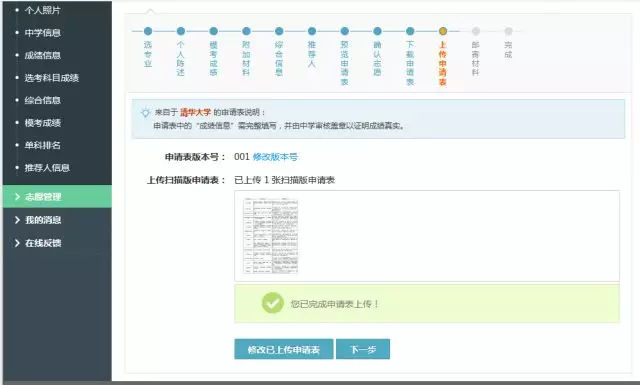
Task: Open 推荐人信息 sidebar item
Action: coord(47,167)
